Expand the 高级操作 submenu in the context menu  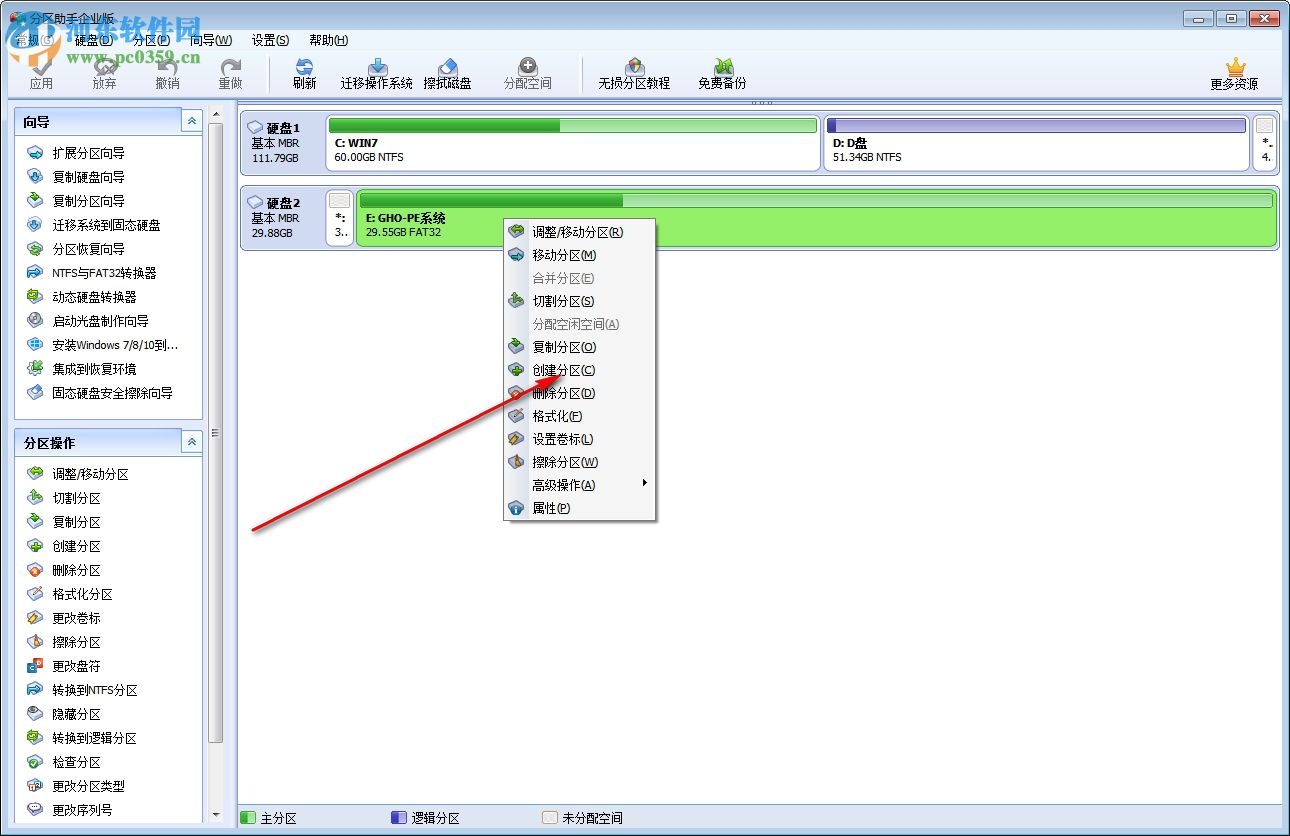pyautogui.click(x=580, y=485)
